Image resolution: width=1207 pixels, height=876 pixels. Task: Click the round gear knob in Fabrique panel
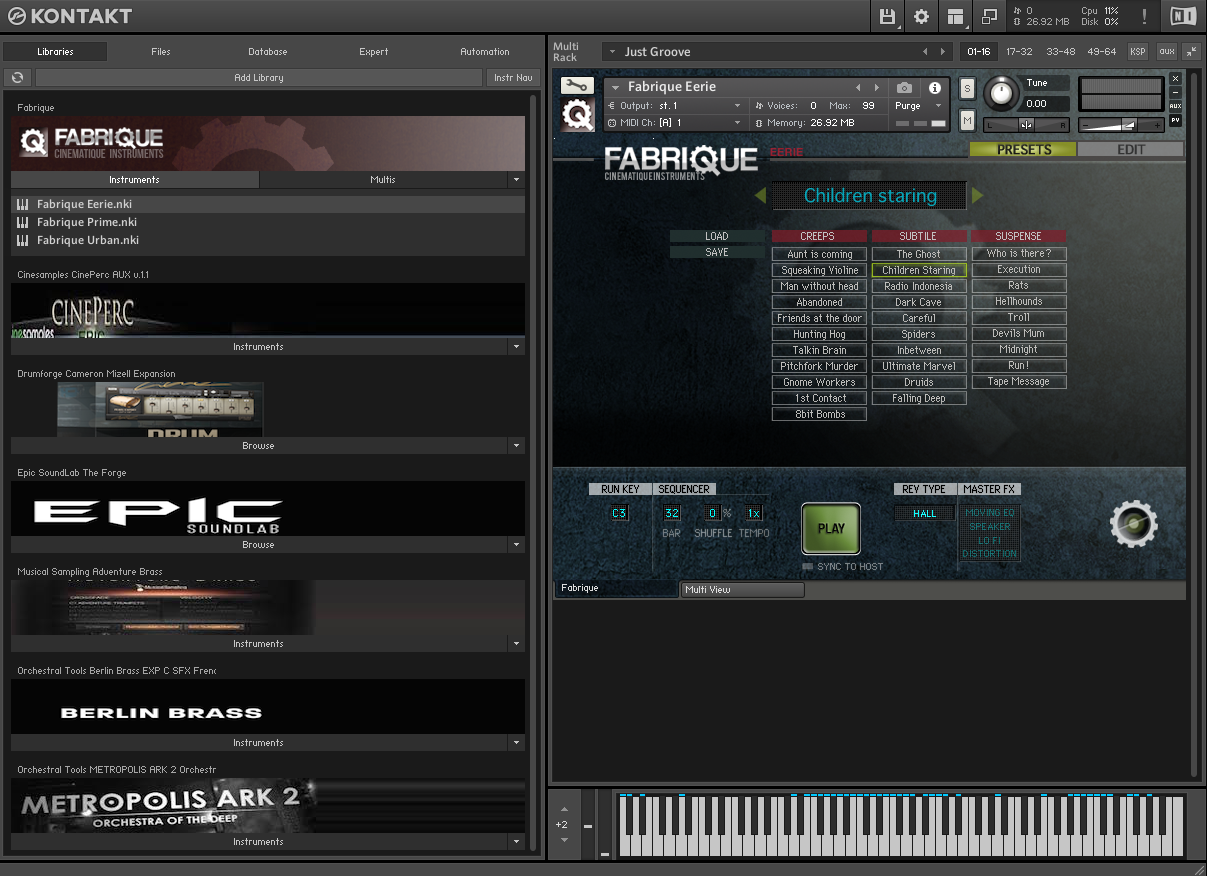click(x=1133, y=523)
